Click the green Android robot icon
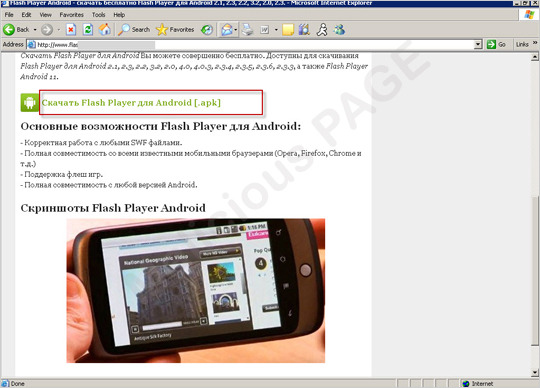 [x=30, y=103]
